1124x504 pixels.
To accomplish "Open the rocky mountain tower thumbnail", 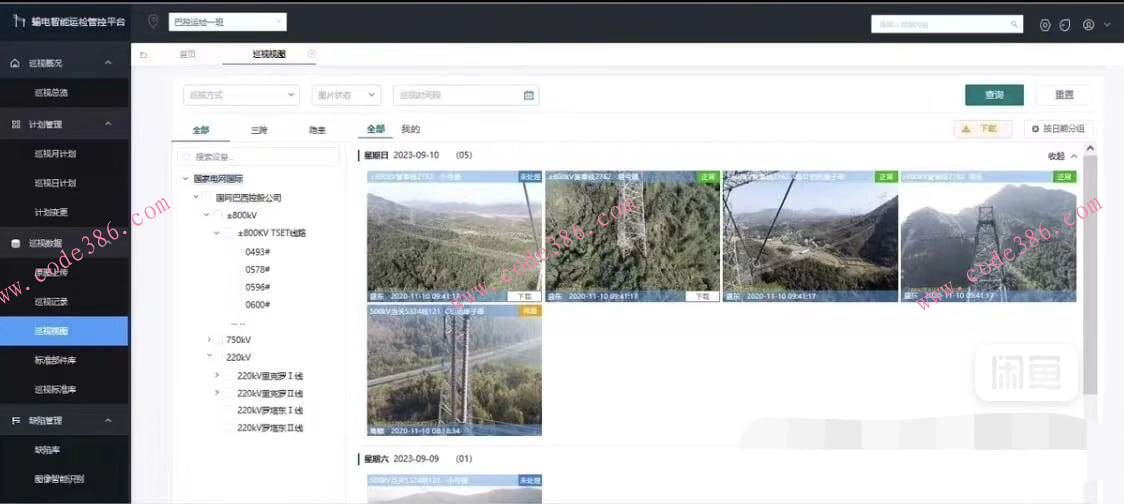I will pos(988,236).
